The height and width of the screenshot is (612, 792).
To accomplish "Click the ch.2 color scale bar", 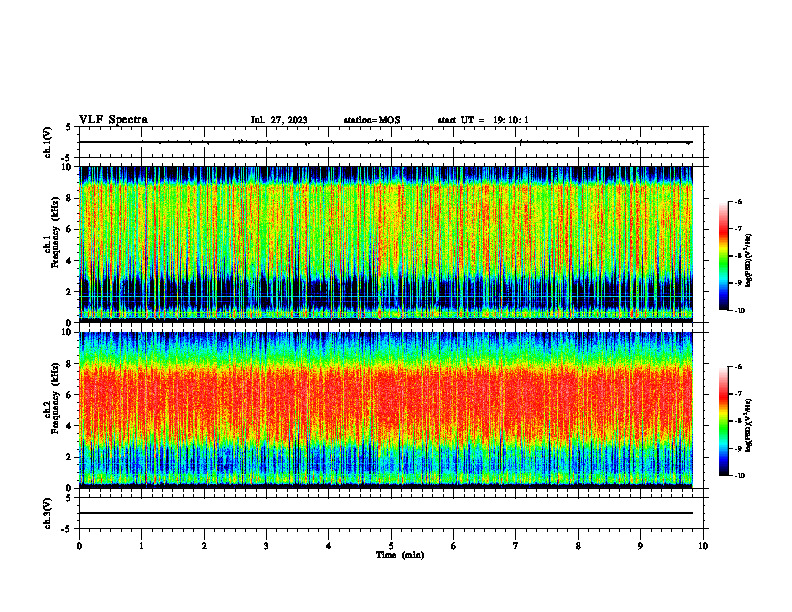I will pyautogui.click(x=723, y=421).
